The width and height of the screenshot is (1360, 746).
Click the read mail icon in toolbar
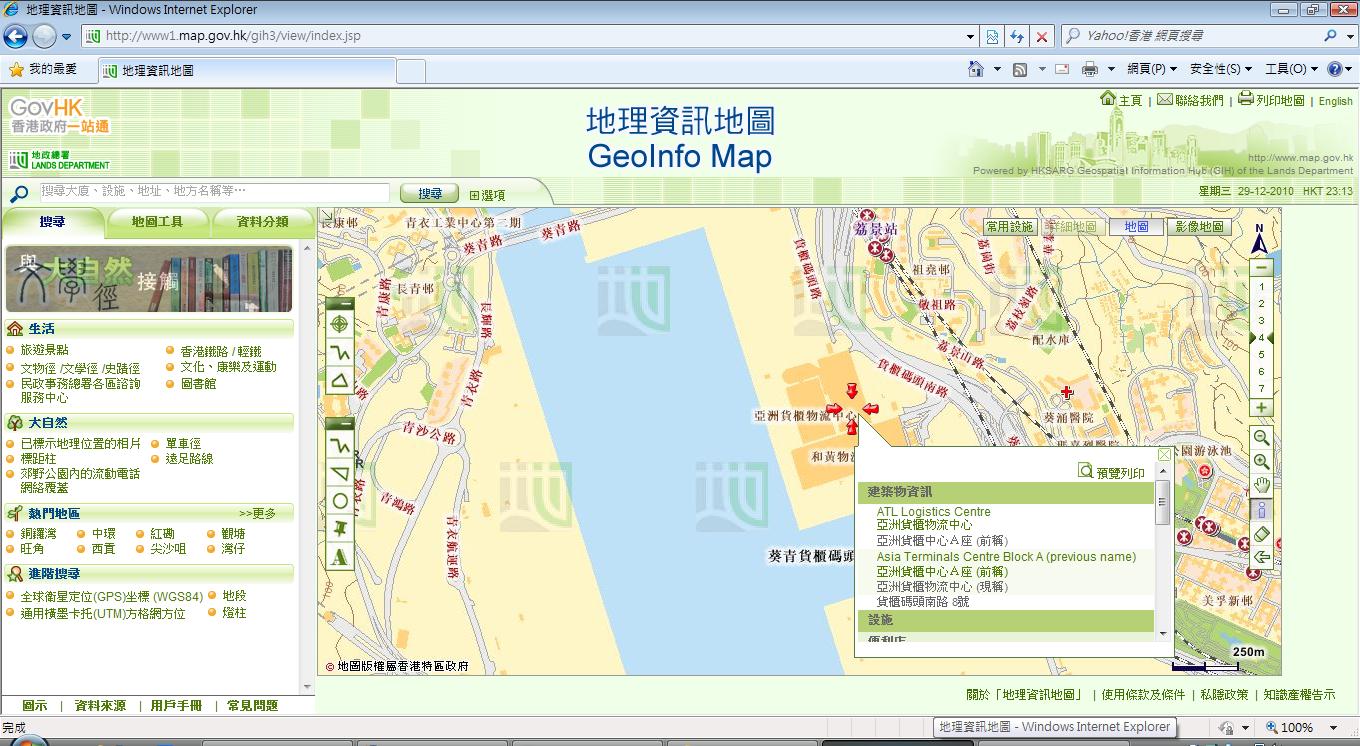coord(1062,69)
